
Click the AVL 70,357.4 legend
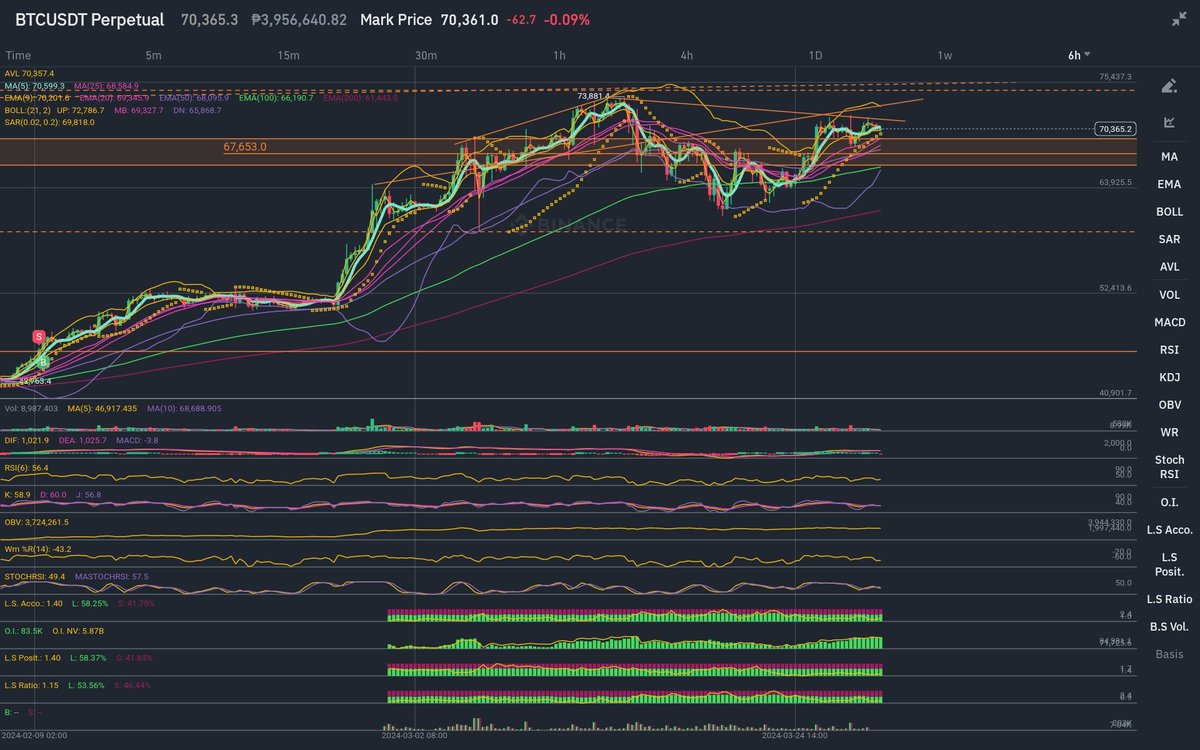pyautogui.click(x=29, y=73)
